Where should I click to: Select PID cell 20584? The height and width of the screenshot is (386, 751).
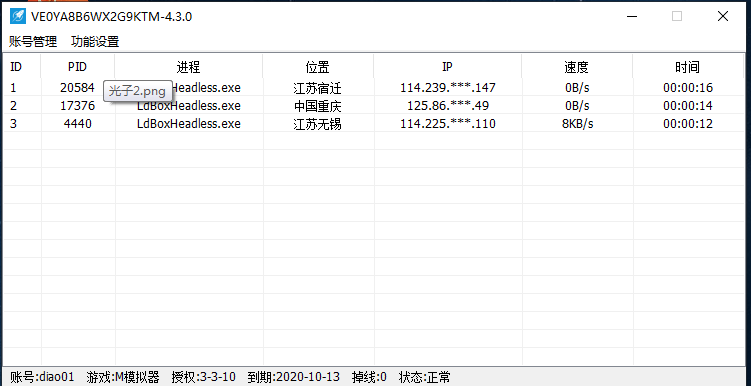point(77,88)
